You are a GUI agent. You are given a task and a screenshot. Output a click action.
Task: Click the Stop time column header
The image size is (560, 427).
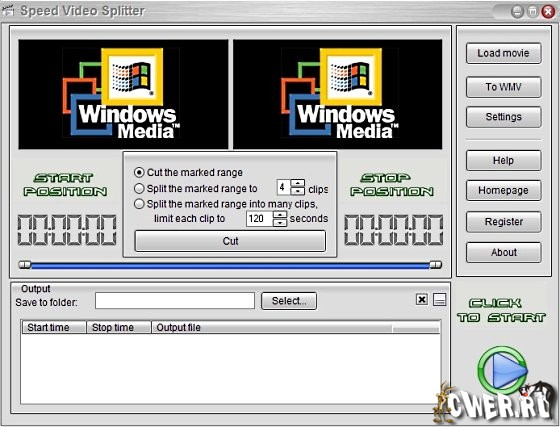click(119, 327)
